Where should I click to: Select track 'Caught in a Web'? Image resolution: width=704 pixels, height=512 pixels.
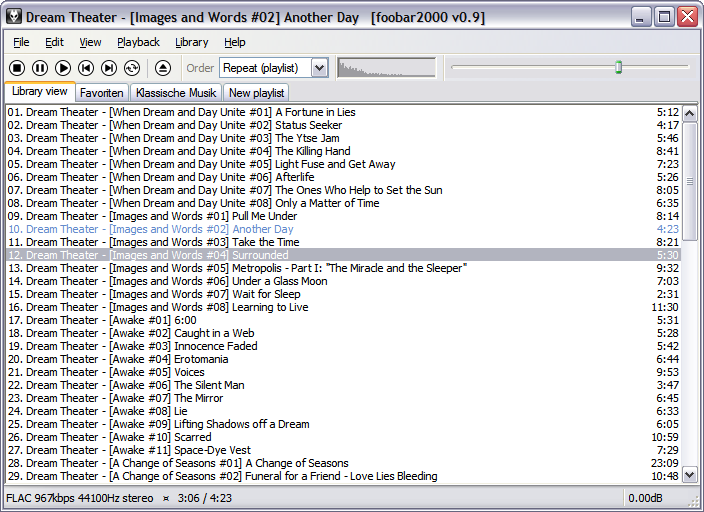[343, 333]
